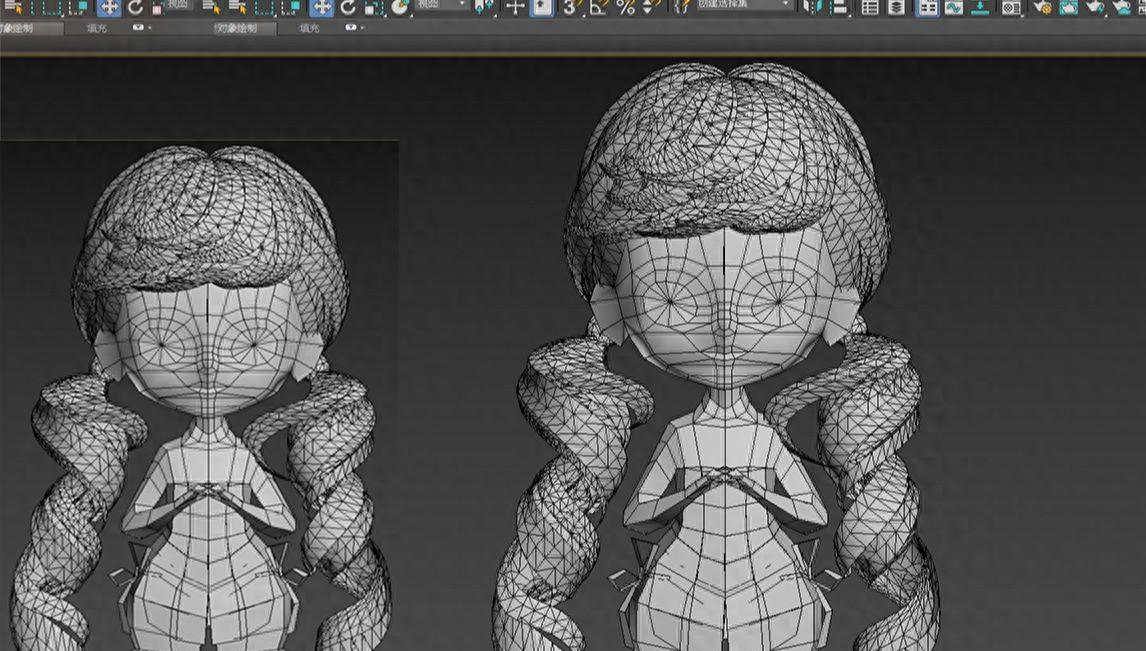The height and width of the screenshot is (651, 1146).
Task: Open the Scene Explorer
Action: point(870,7)
